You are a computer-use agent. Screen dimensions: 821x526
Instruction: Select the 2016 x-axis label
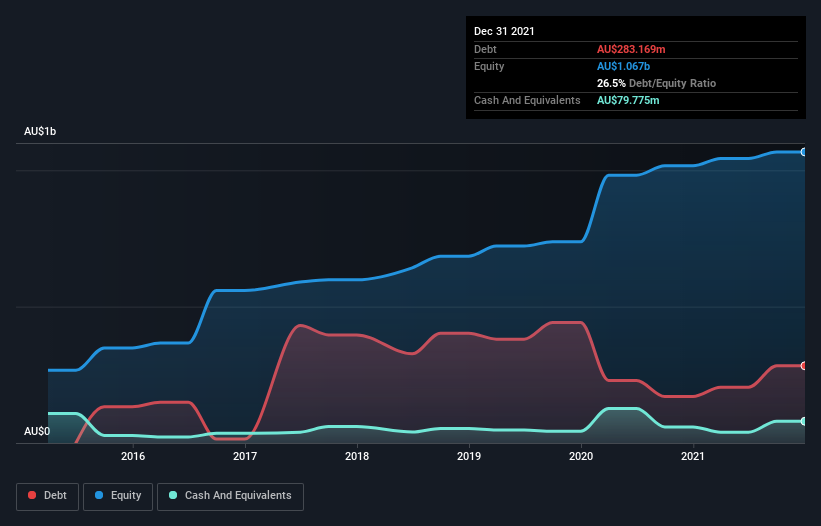[x=133, y=456]
